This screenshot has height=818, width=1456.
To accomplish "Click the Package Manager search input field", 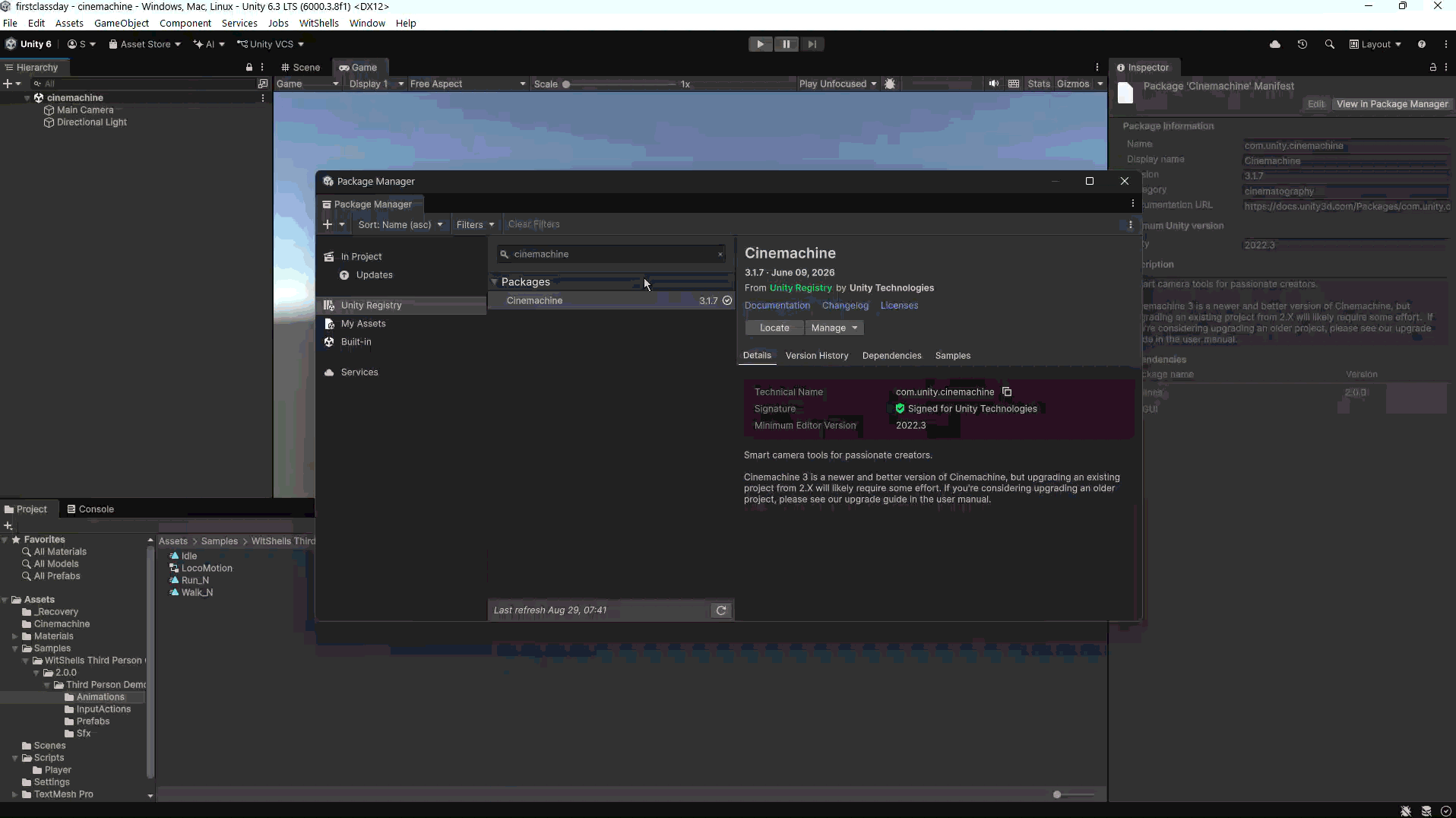I will (611, 255).
